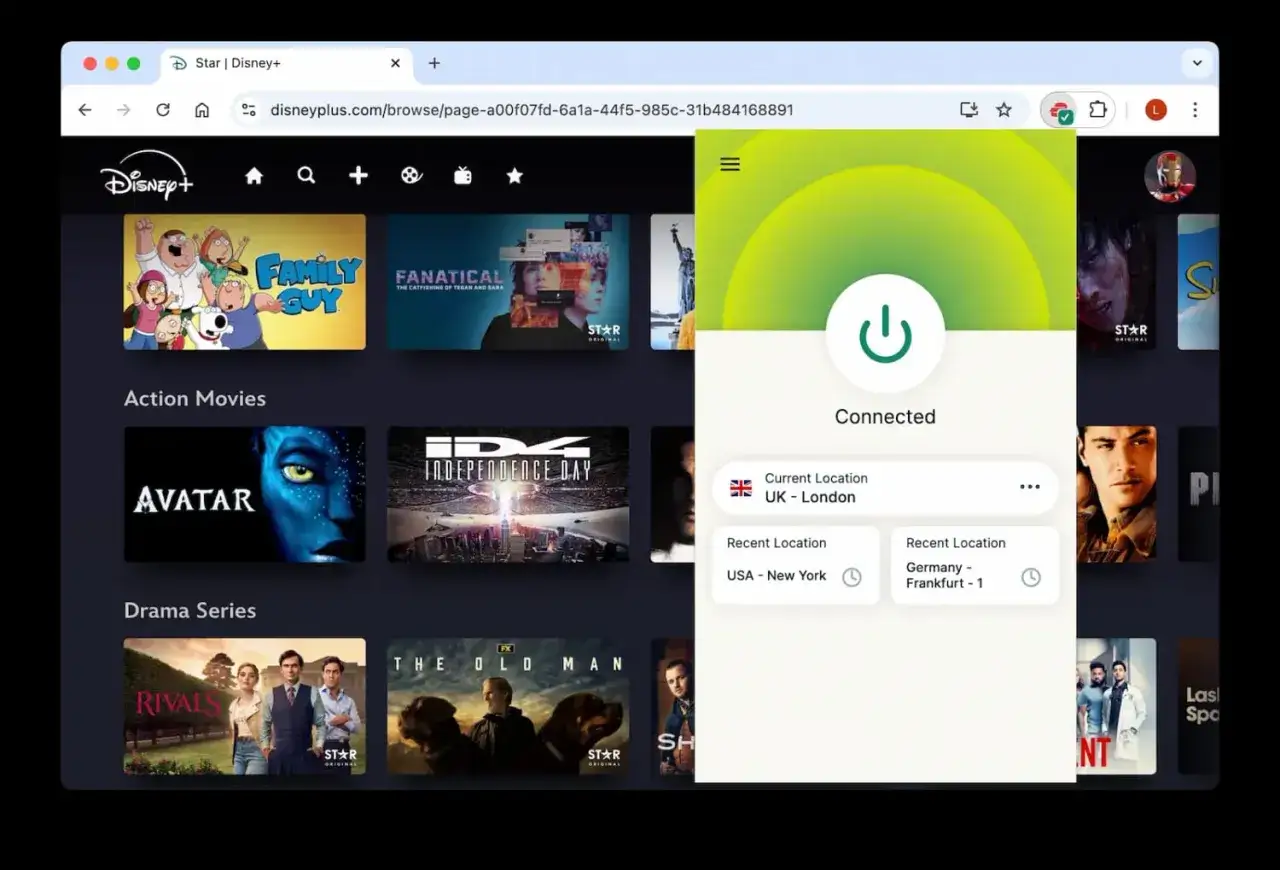Click the Drama Series heading
1280x870 pixels.
190,610
